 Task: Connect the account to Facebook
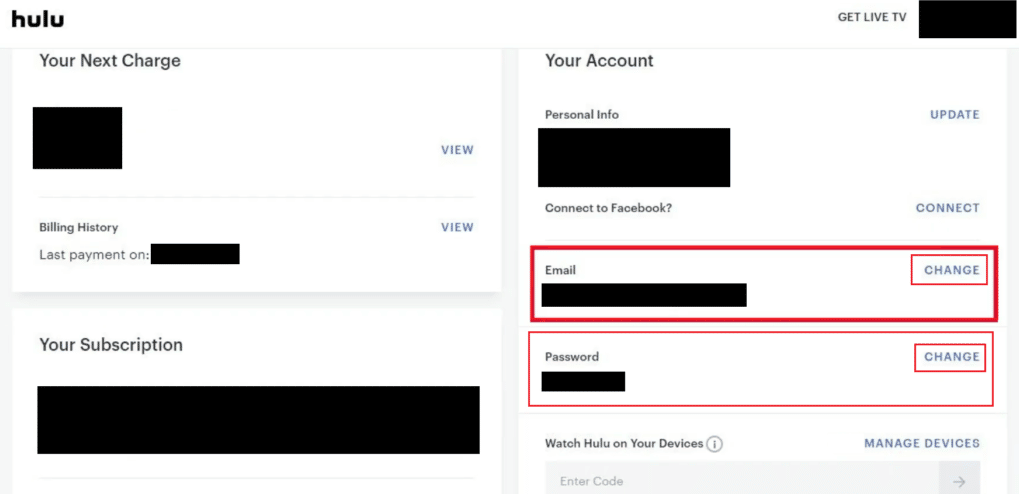coord(948,208)
